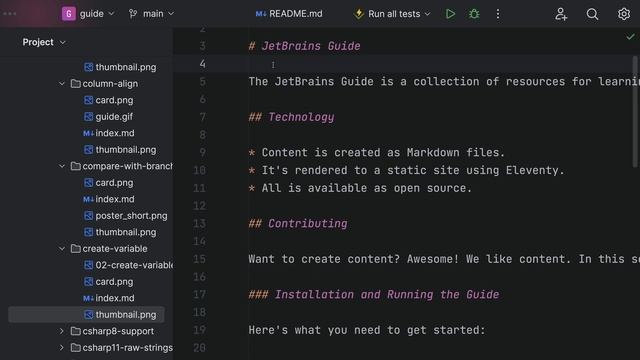Image resolution: width=640 pixels, height=360 pixels.
Task: Select highlighted thumbnail.png under create-variable
Action: (126, 315)
